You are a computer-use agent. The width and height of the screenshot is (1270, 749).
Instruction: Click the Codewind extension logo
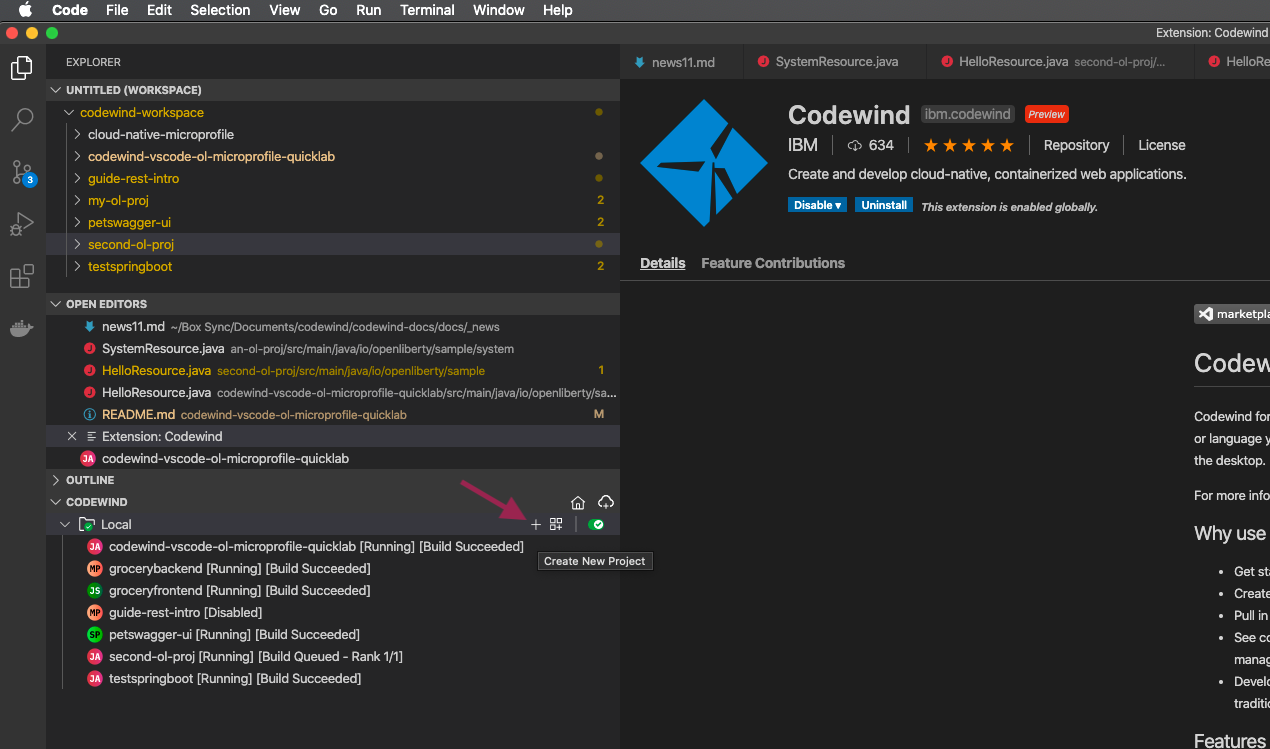click(x=704, y=163)
